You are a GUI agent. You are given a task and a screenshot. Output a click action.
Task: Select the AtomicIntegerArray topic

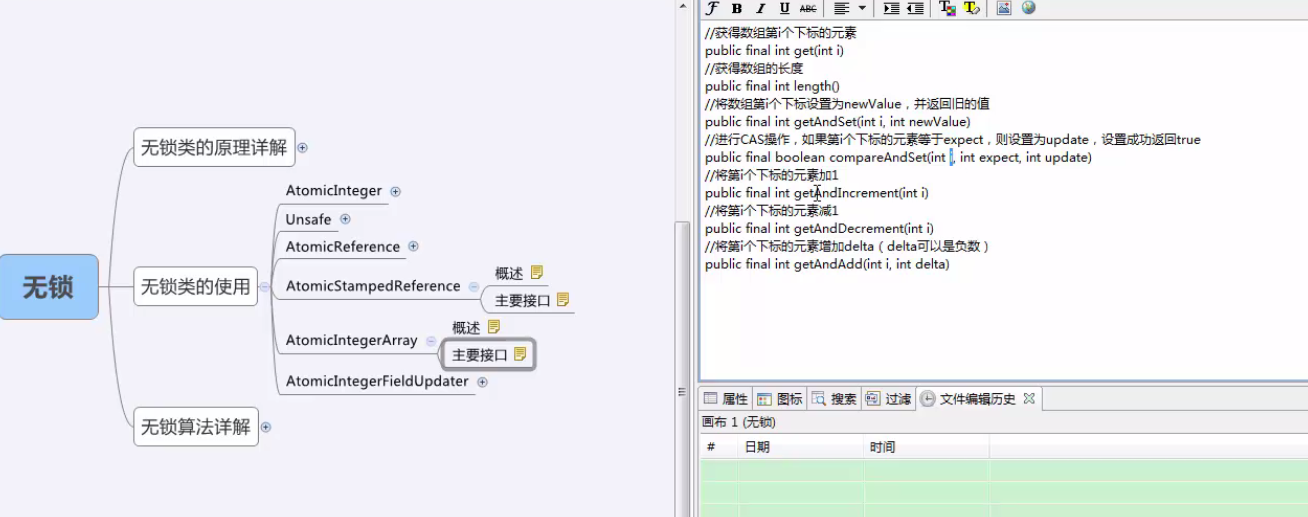click(x=351, y=340)
